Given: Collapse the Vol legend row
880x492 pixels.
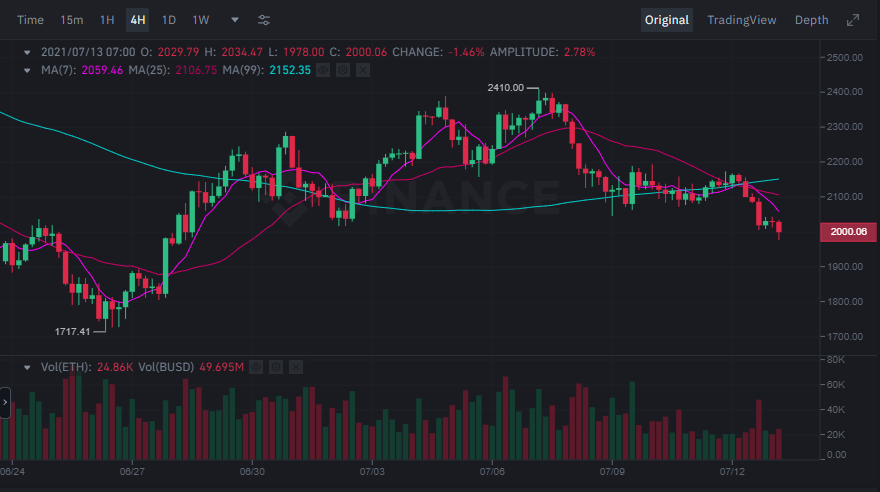Looking at the screenshot, I should pyautogui.click(x=29, y=367).
